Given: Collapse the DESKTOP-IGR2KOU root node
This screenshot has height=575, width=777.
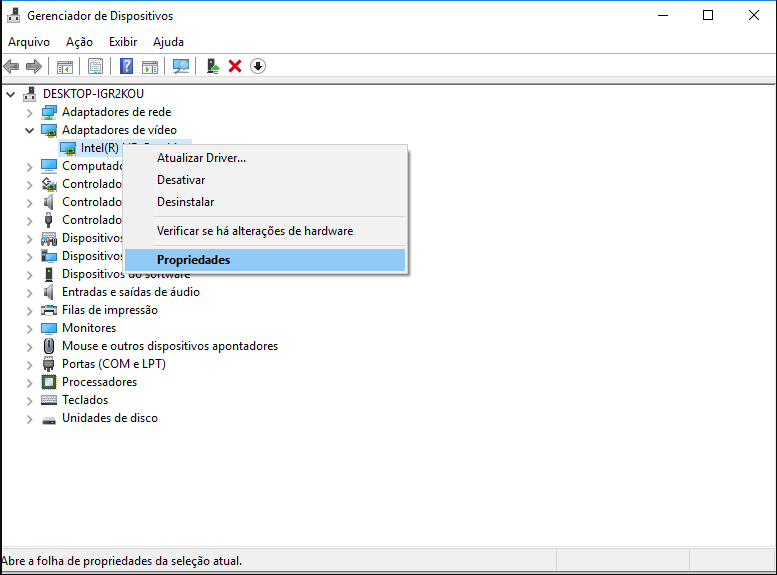Looking at the screenshot, I should point(11,94).
